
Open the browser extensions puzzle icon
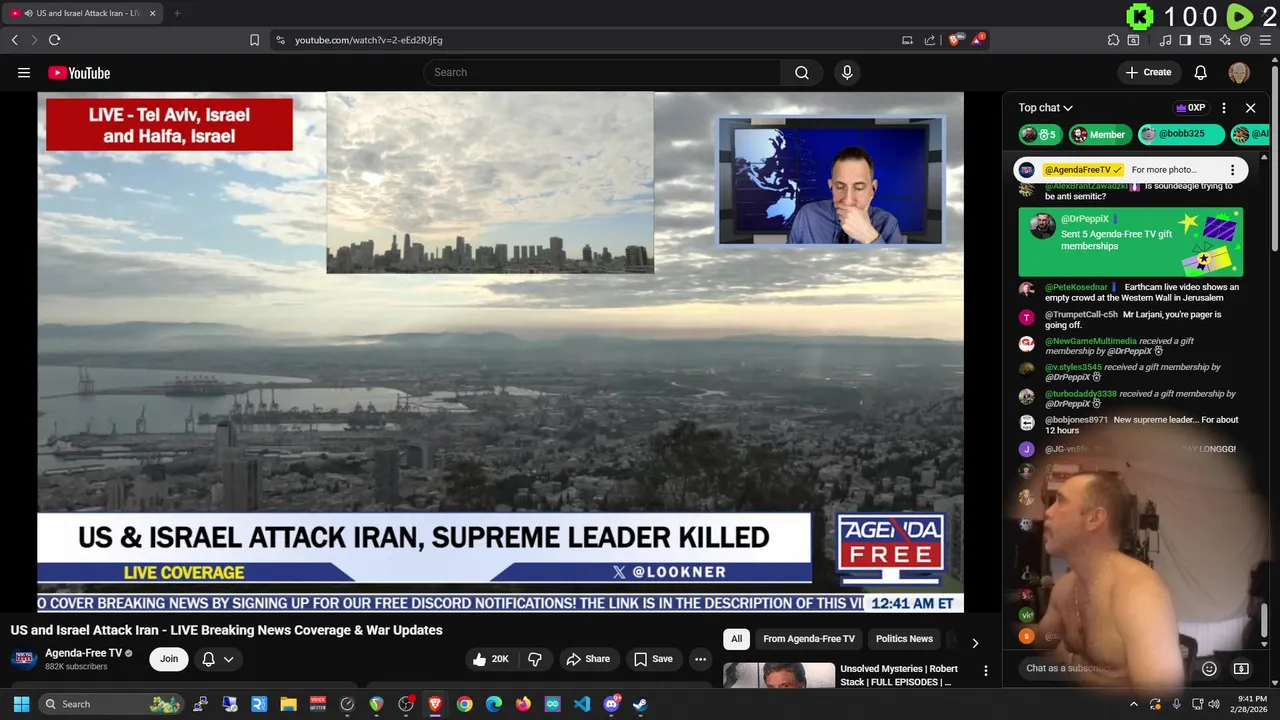tap(1113, 40)
